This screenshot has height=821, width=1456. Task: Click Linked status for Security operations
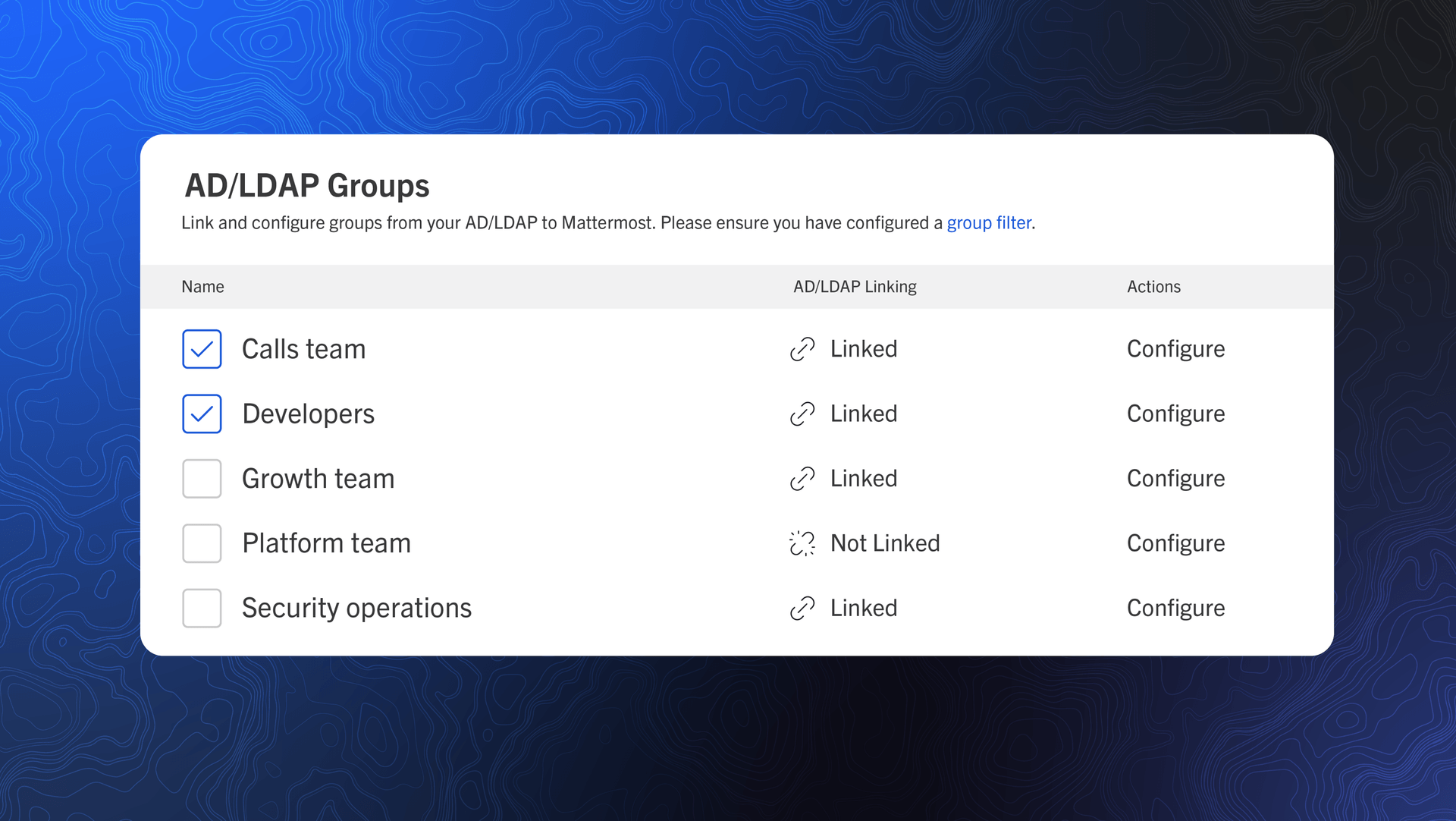pyautogui.click(x=864, y=609)
